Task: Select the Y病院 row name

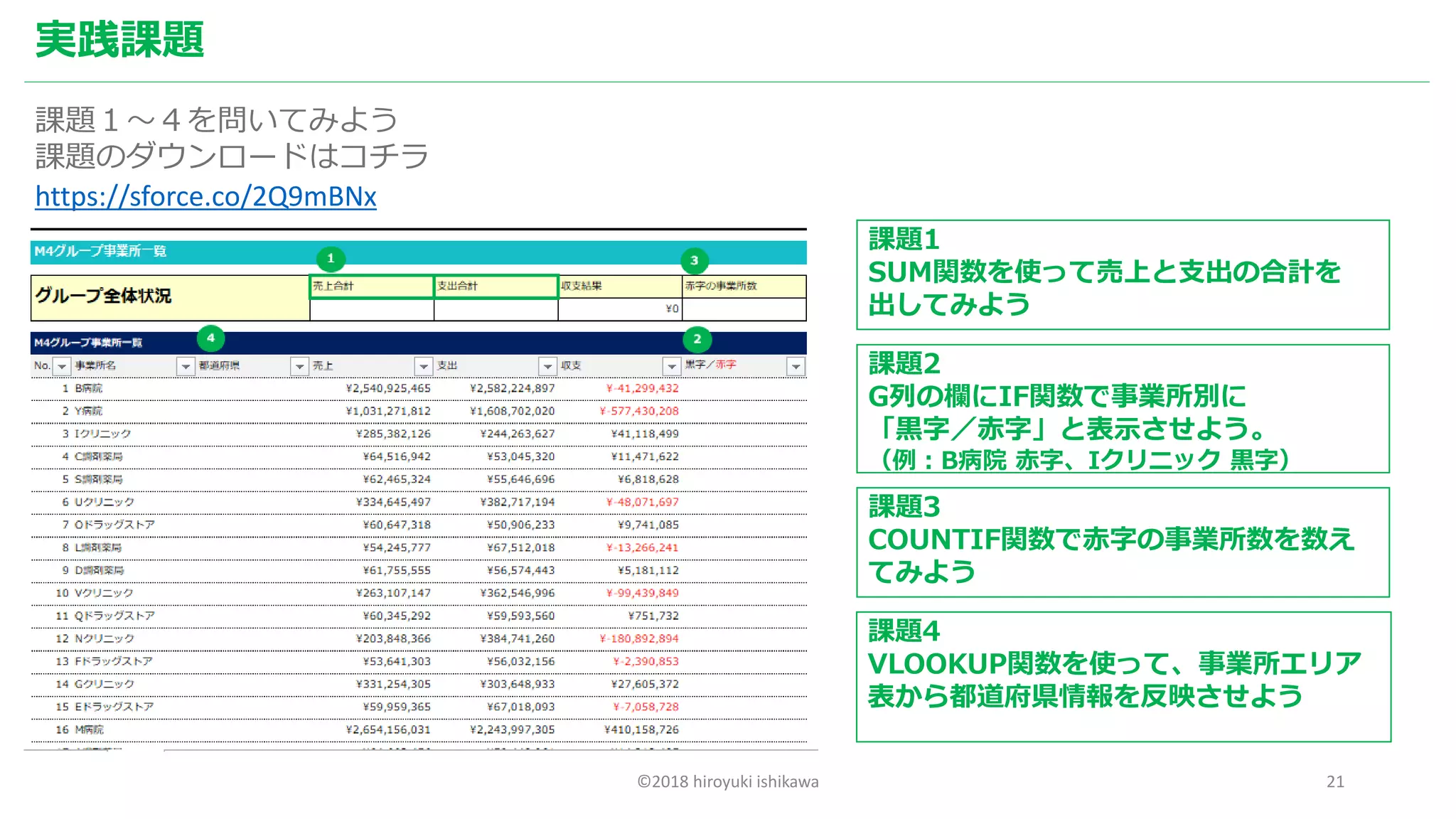Action: point(89,411)
